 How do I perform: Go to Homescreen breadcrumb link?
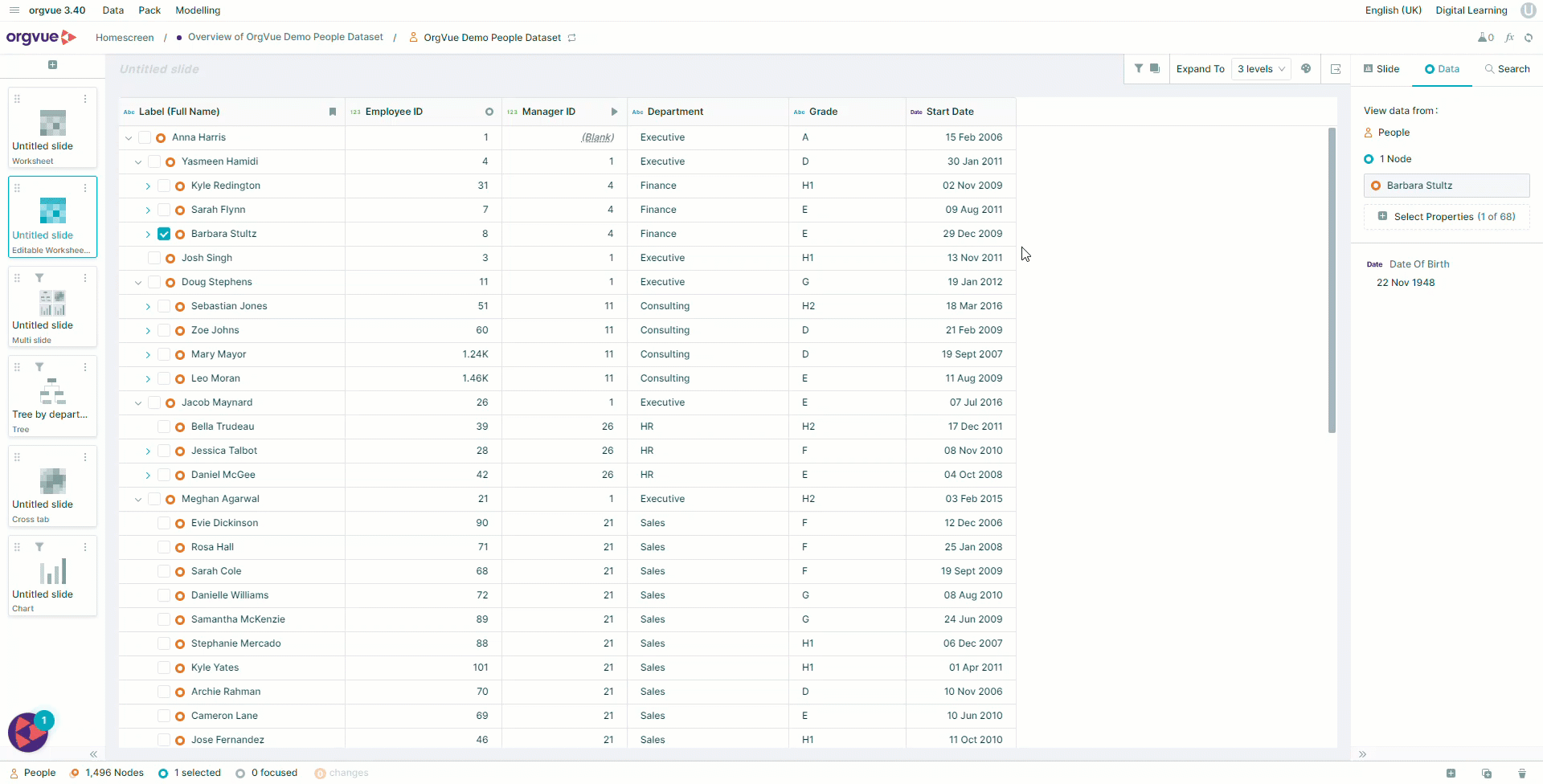(x=125, y=38)
